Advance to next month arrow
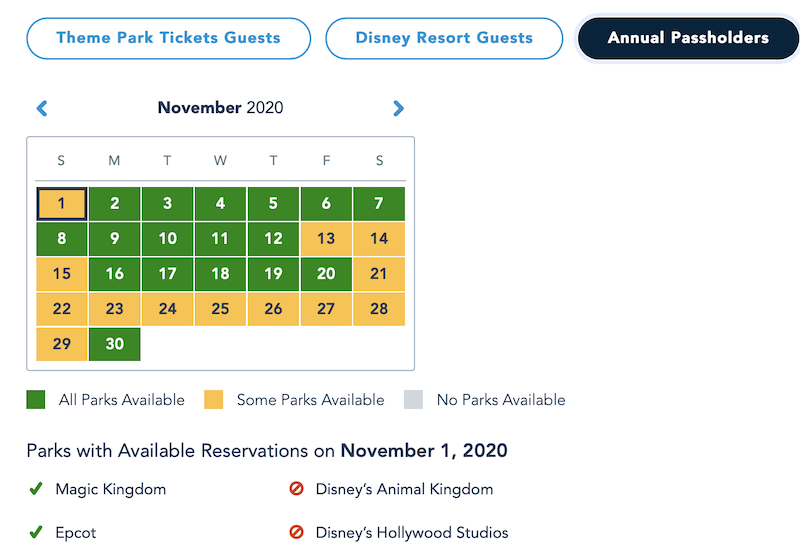The width and height of the screenshot is (800, 558). pos(398,108)
